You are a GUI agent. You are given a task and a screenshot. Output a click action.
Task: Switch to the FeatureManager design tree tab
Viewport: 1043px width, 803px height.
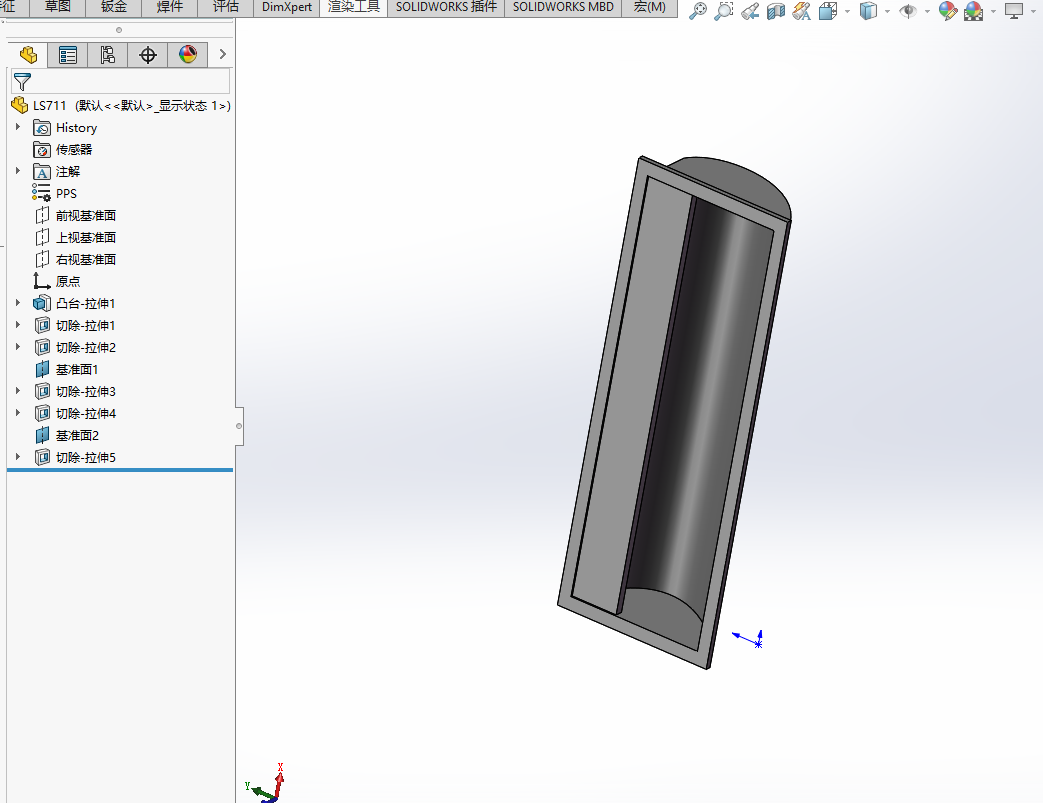pos(28,55)
